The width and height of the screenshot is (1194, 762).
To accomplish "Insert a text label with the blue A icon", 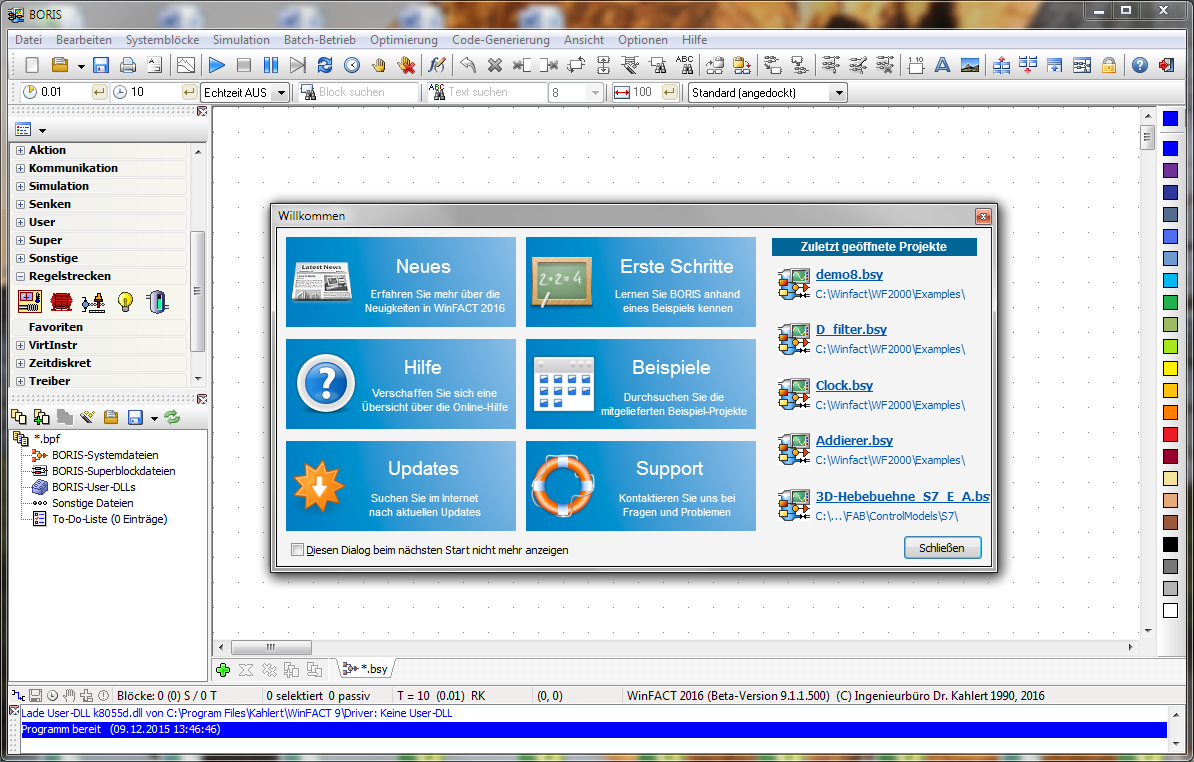I will click(942, 65).
